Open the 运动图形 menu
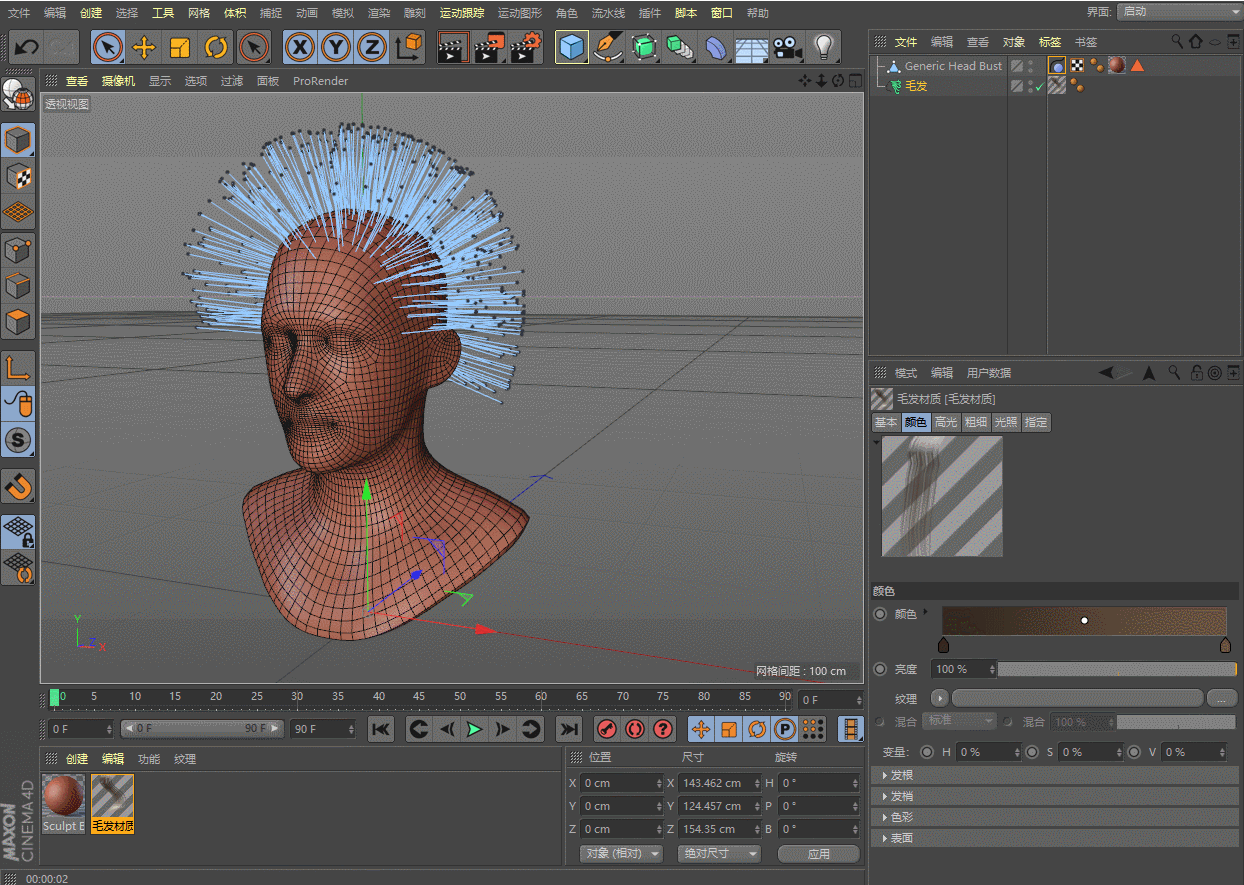Viewport: 1244px width, 885px height. (520, 13)
